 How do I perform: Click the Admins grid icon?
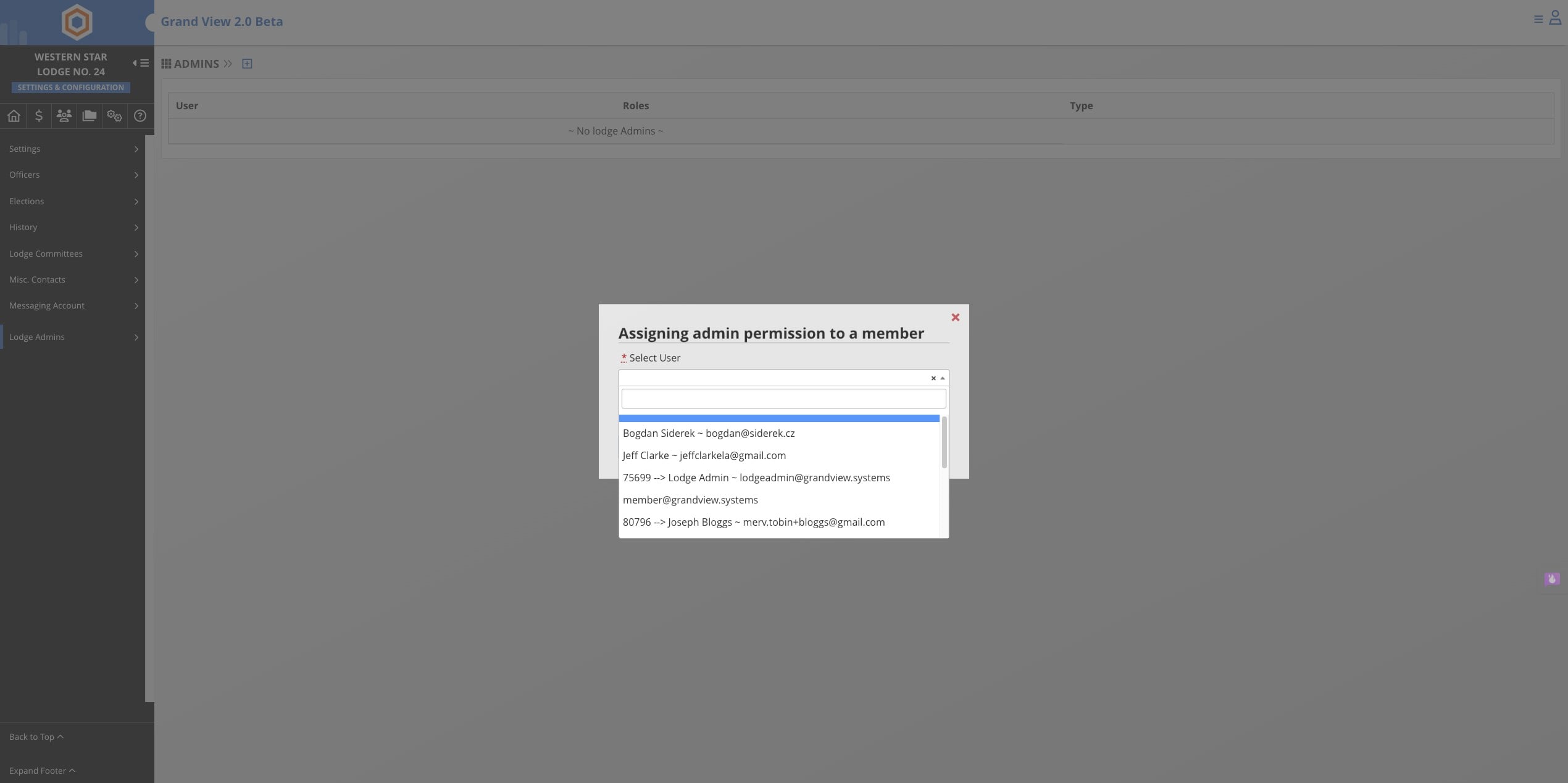(x=166, y=64)
